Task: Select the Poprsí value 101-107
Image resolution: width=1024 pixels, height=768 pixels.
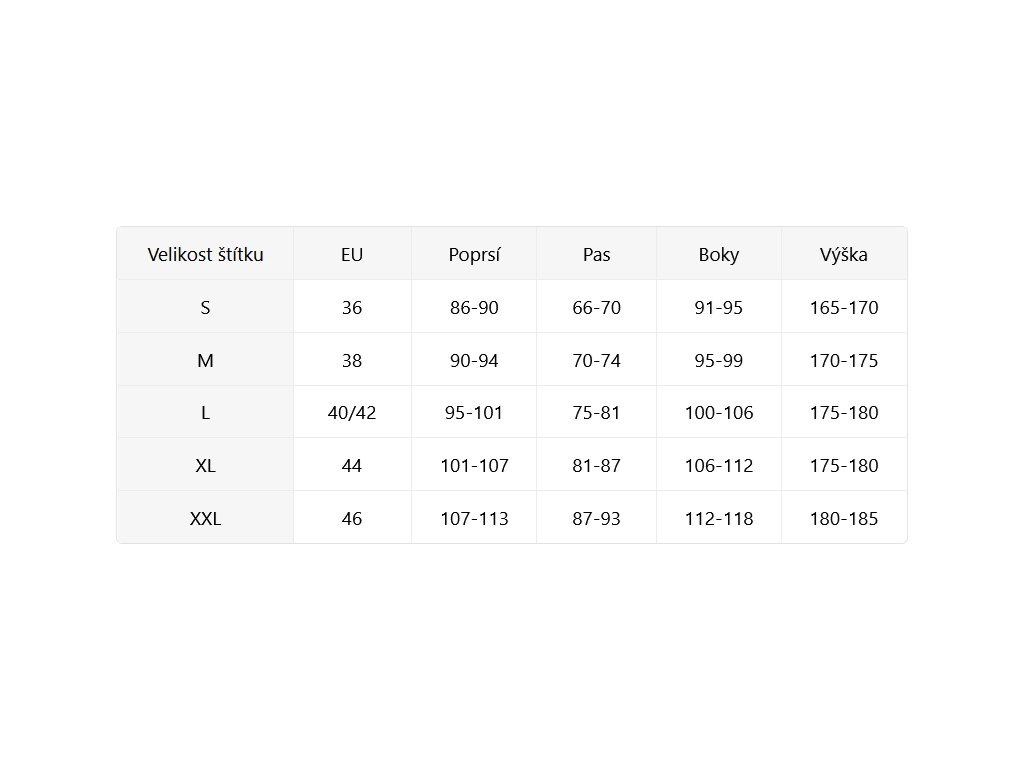Action: 474,465
